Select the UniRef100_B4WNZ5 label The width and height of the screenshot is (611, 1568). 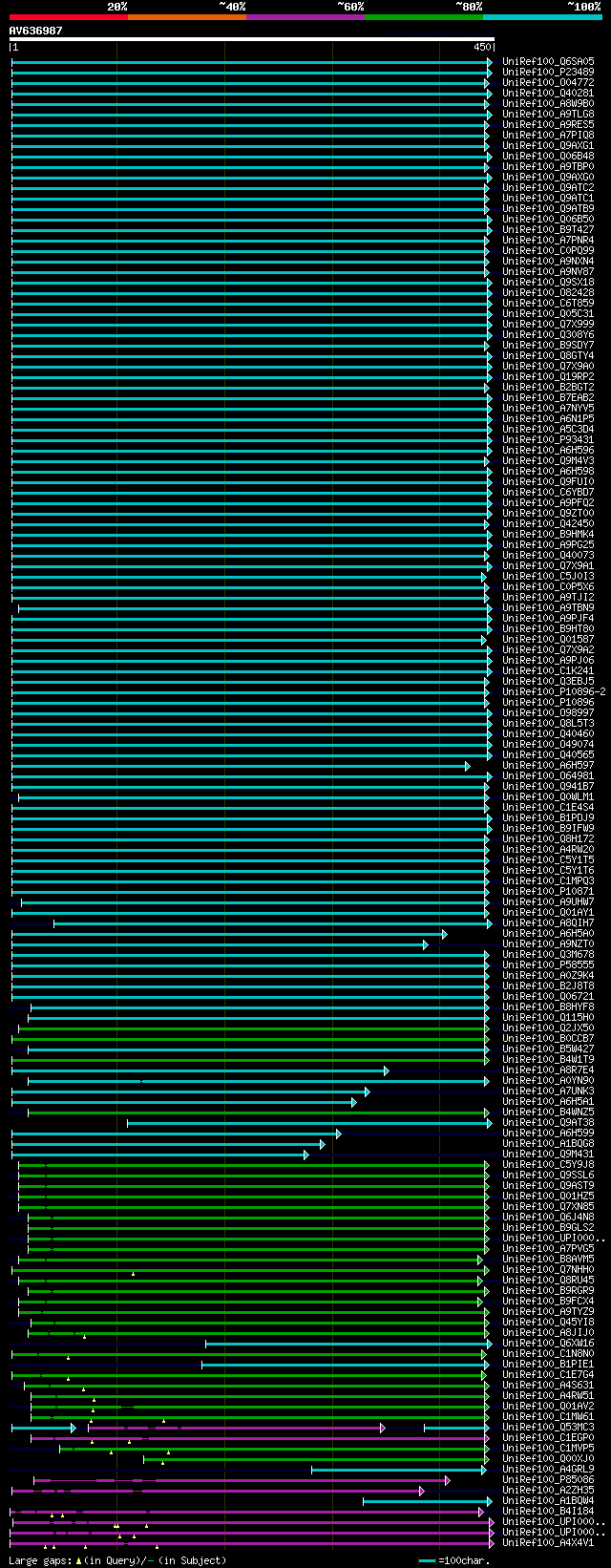pos(548,1112)
